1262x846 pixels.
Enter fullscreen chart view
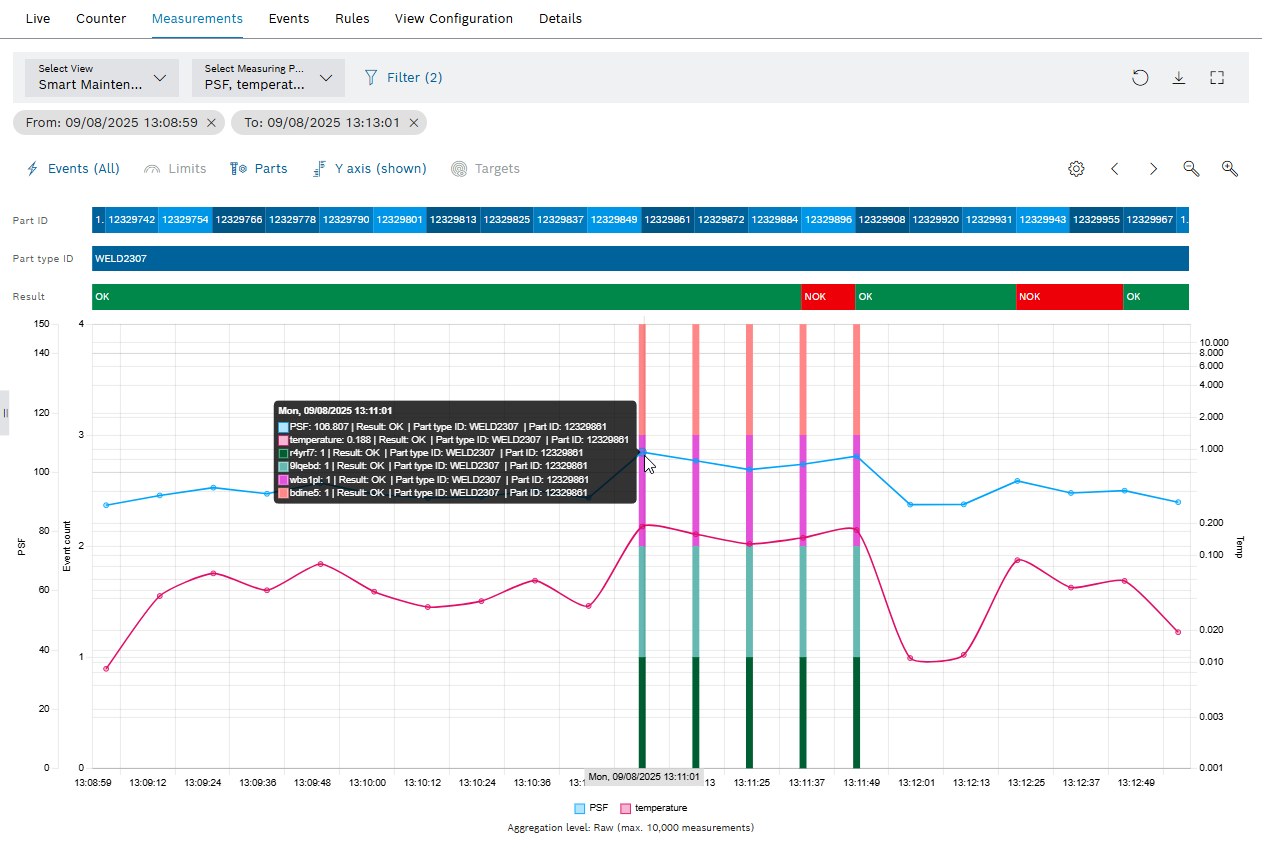click(x=1217, y=77)
